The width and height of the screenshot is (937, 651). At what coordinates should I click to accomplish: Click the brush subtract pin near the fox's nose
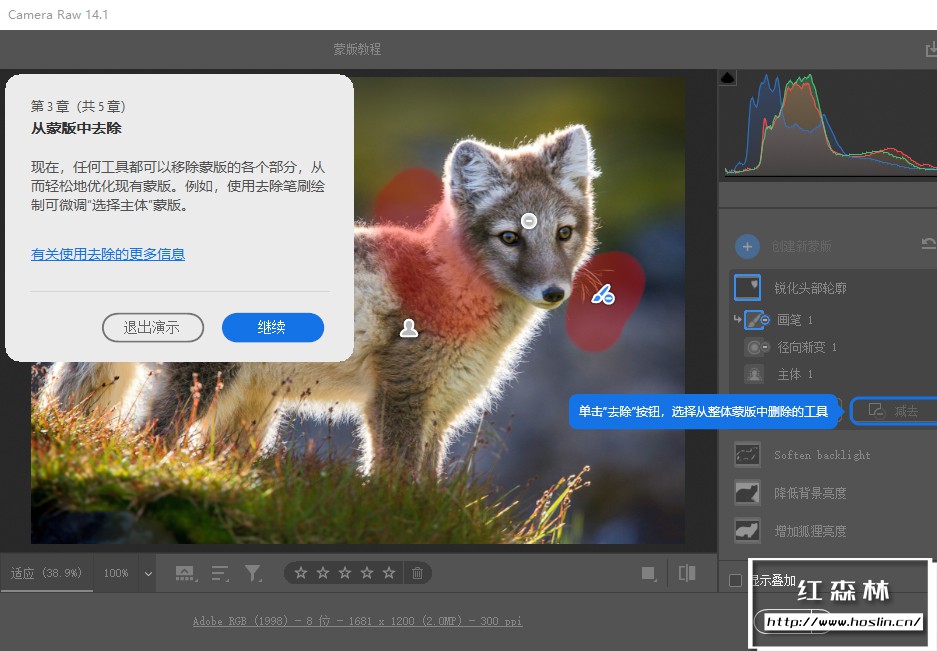coord(603,294)
